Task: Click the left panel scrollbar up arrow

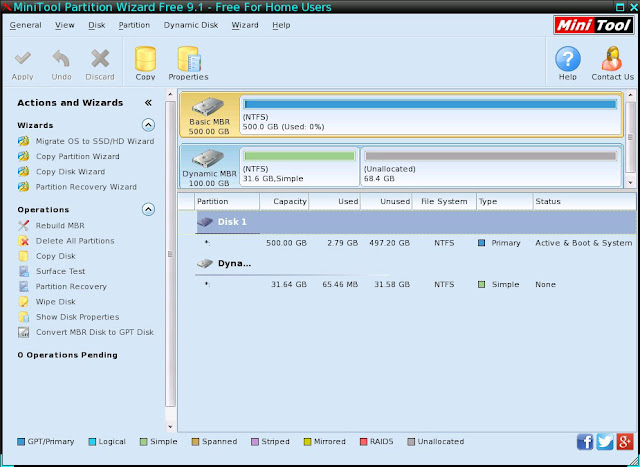Action: click(171, 94)
